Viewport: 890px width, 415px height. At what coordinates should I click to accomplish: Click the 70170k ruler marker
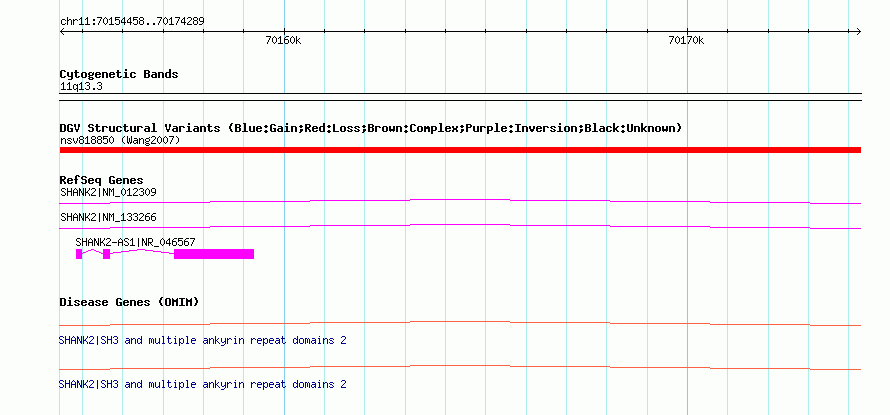686,40
